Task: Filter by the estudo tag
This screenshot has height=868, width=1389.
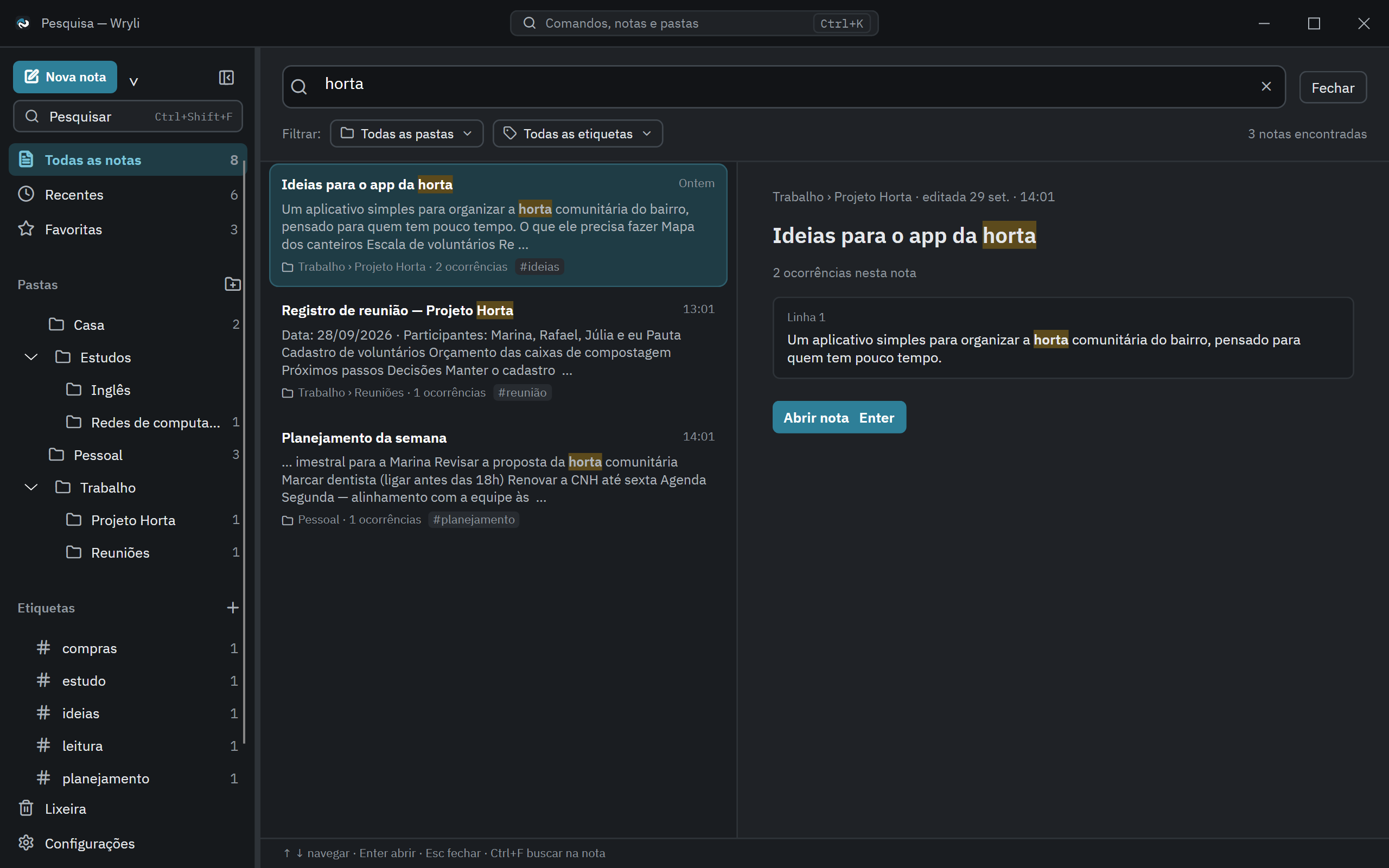Action: (128, 681)
